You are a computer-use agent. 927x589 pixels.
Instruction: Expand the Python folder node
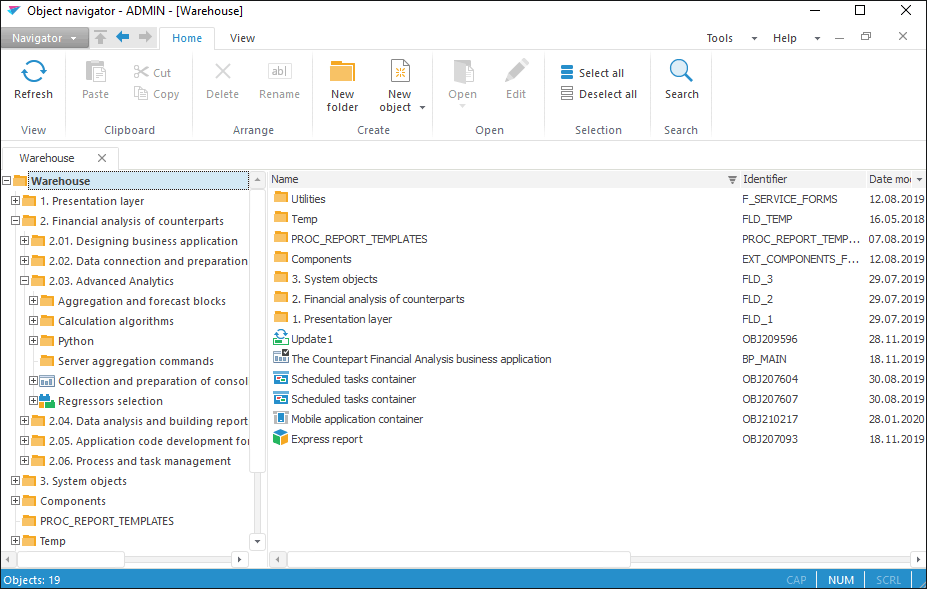point(34,341)
